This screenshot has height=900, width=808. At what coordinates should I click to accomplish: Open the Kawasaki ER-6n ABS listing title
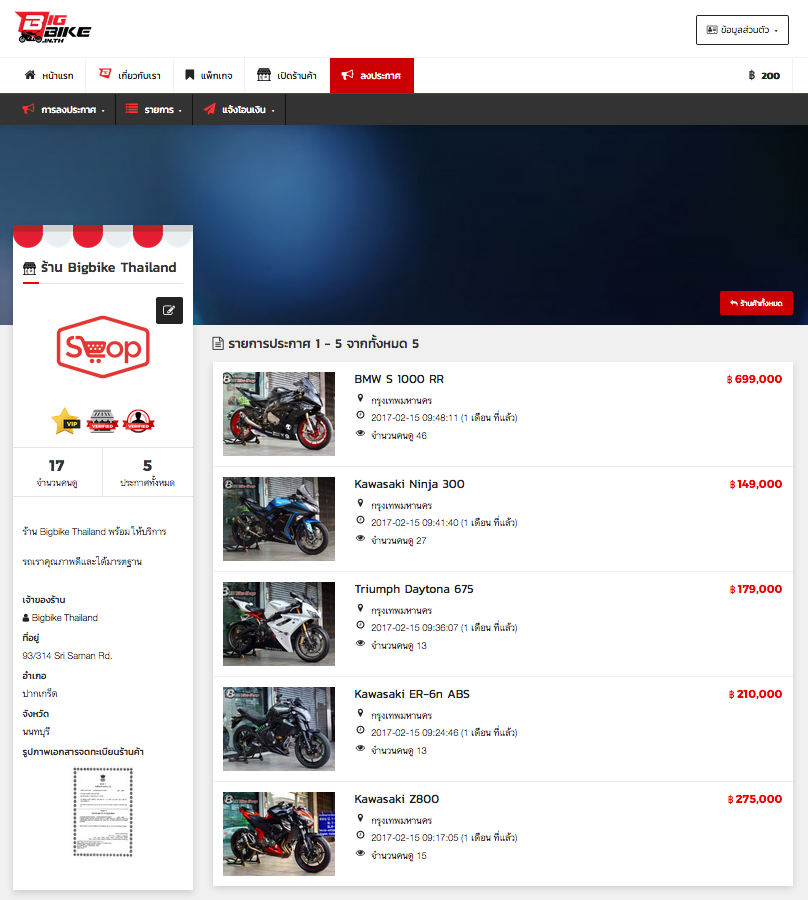[x=412, y=695]
